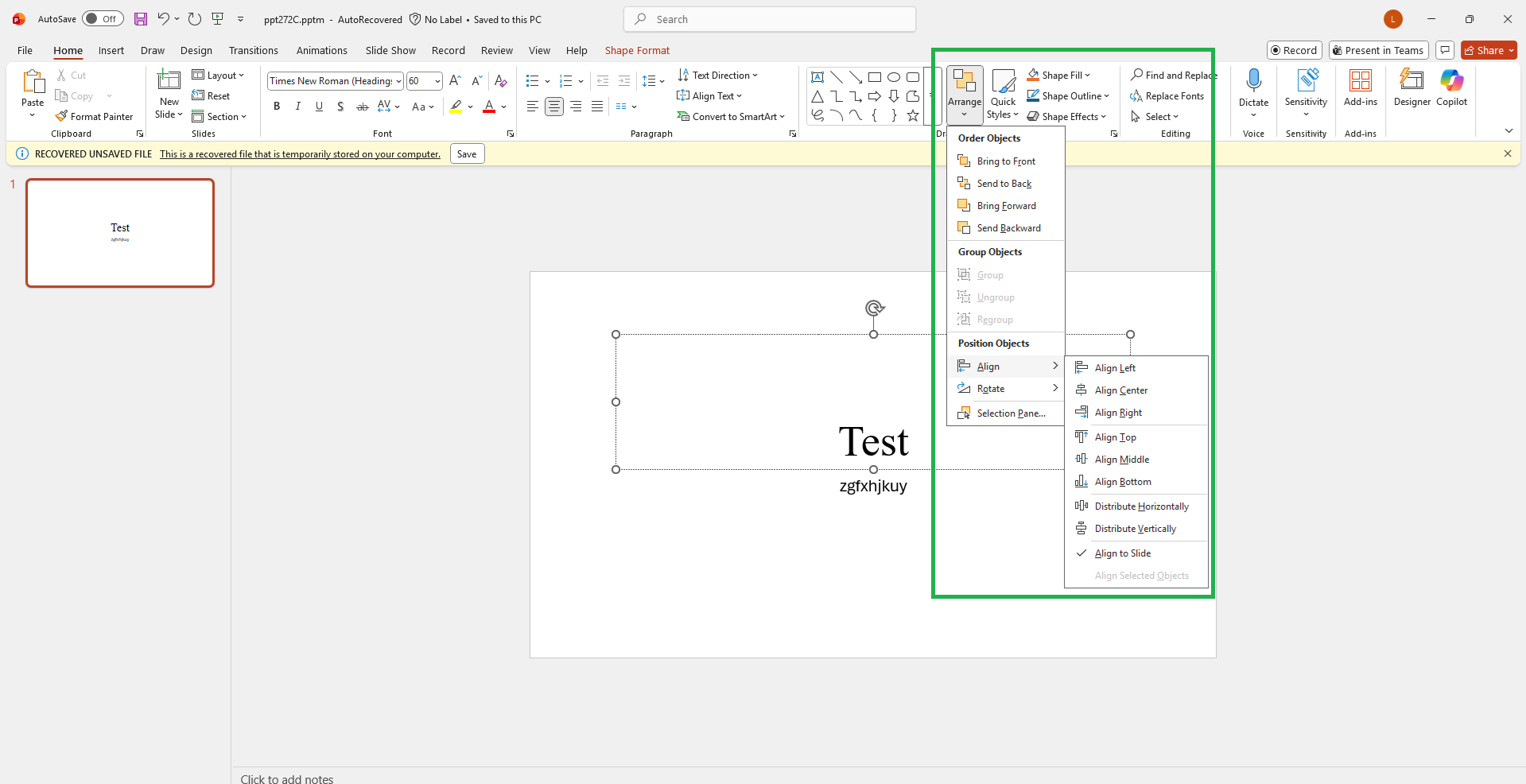The height and width of the screenshot is (784, 1526).
Task: Apply strikethrough formatting
Action: tap(362, 107)
